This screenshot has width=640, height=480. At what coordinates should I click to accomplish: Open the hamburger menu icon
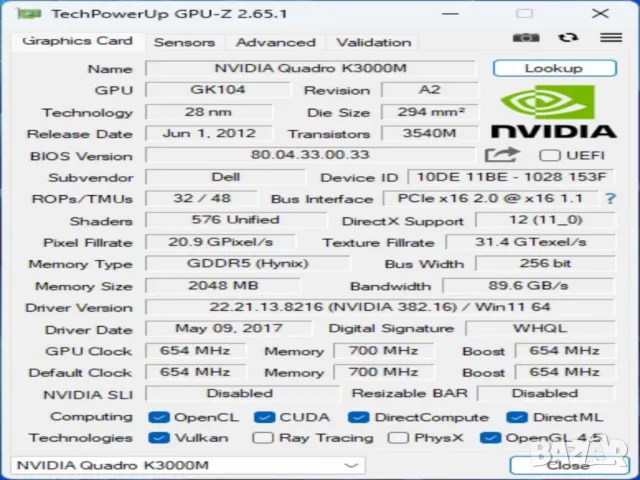coord(611,38)
